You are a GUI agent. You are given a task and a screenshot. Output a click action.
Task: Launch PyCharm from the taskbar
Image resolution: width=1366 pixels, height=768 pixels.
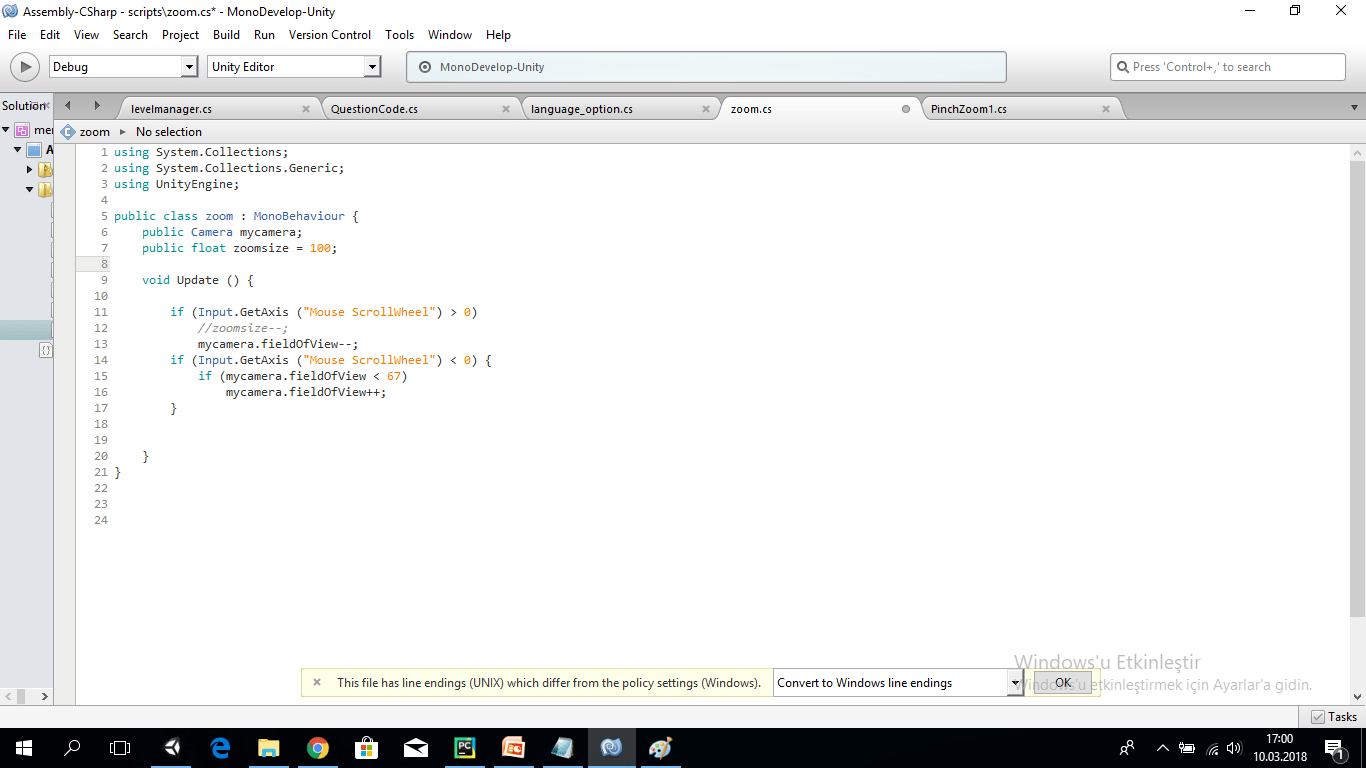click(x=464, y=747)
